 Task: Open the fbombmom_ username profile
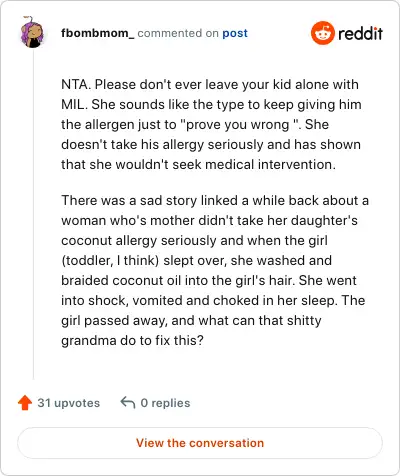98,33
